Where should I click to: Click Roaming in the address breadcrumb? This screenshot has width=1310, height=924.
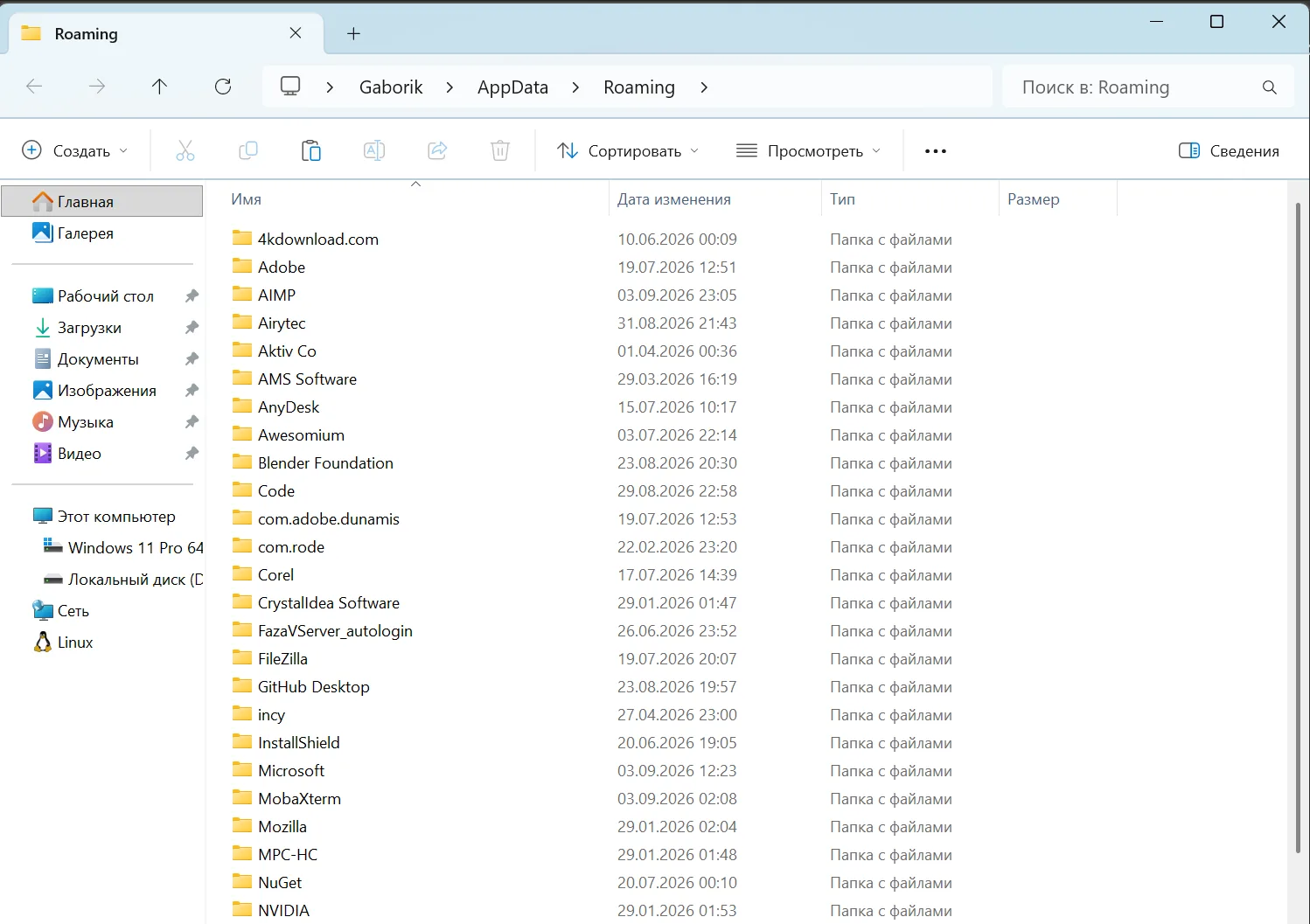pos(639,87)
